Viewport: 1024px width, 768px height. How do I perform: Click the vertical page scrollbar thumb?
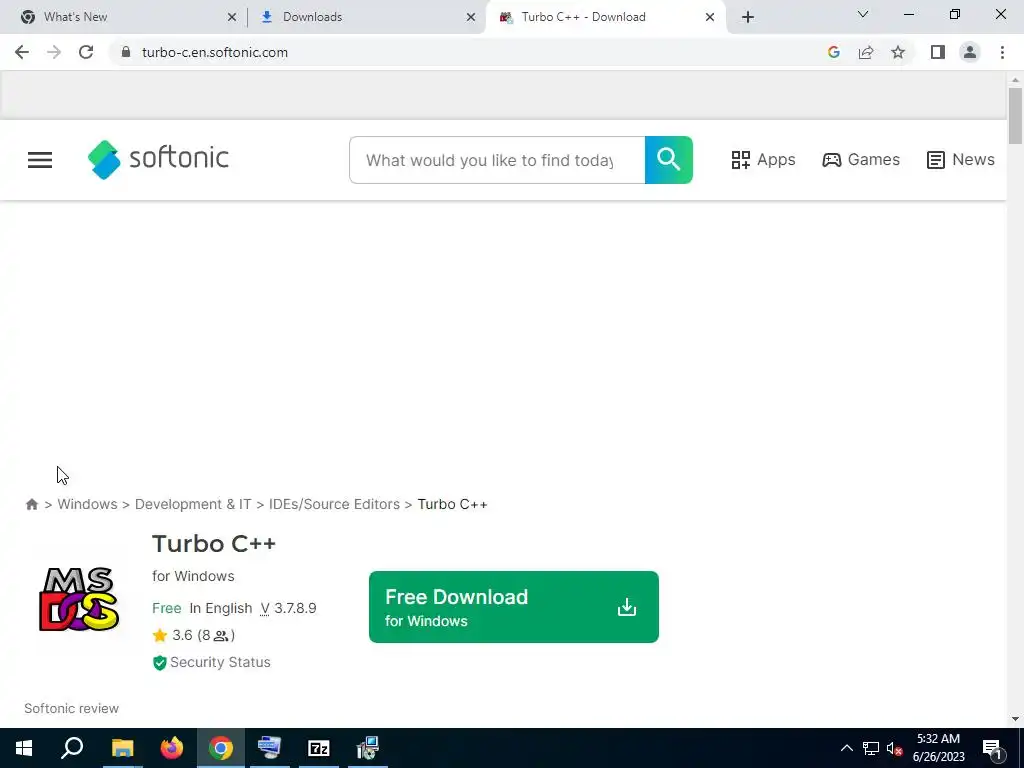[x=1015, y=116]
